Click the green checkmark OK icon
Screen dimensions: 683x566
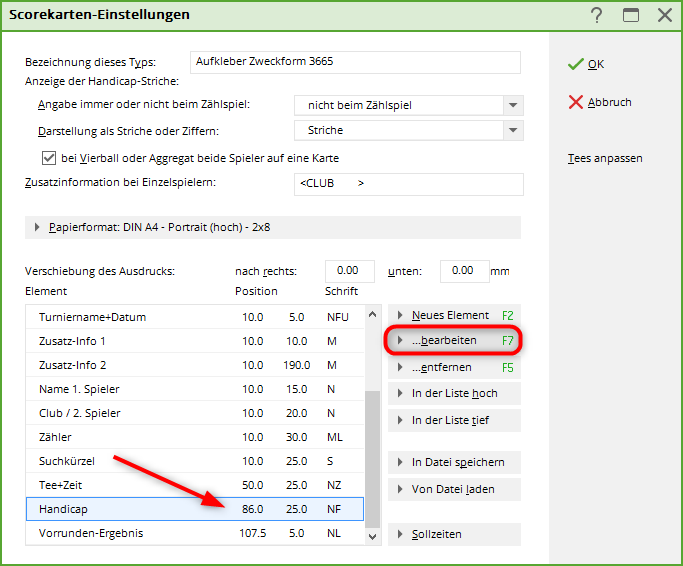575,64
